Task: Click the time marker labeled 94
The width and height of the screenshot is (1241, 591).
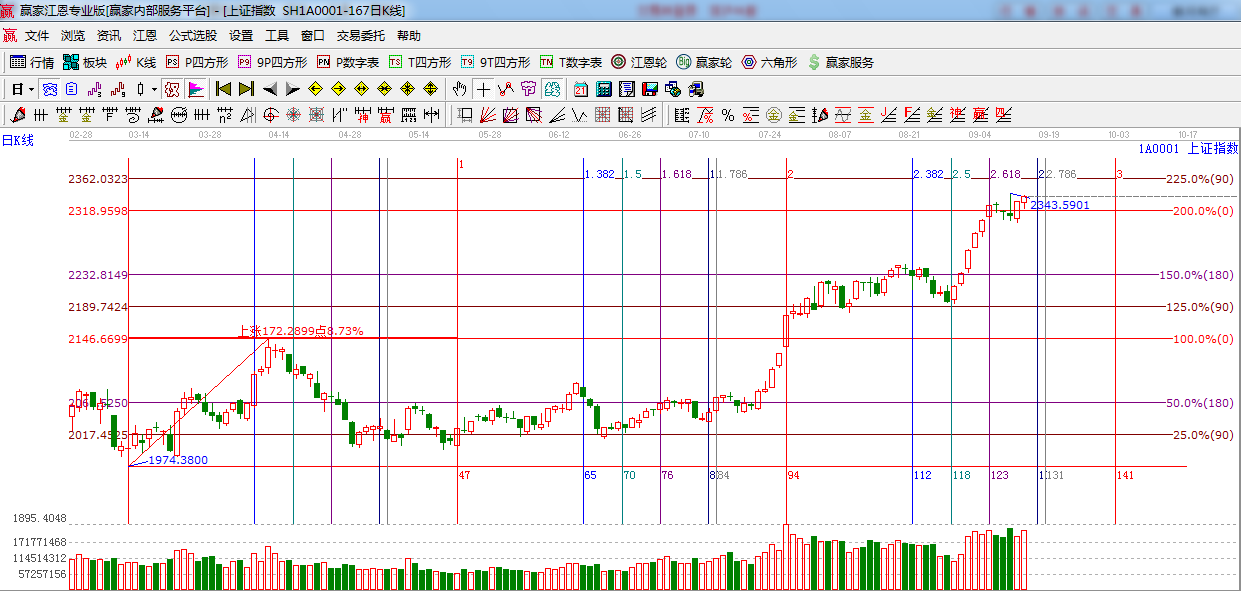Action: coord(792,475)
